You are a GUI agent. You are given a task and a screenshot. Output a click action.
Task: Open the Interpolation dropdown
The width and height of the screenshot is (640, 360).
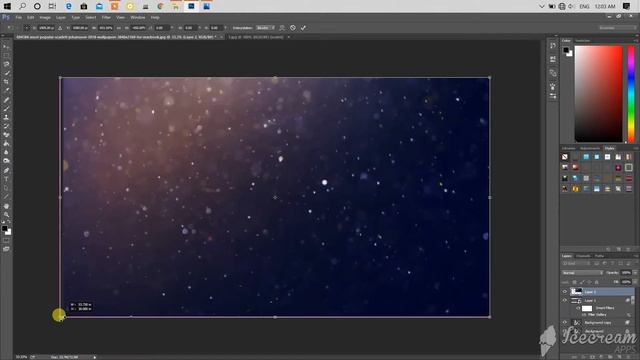coord(265,28)
